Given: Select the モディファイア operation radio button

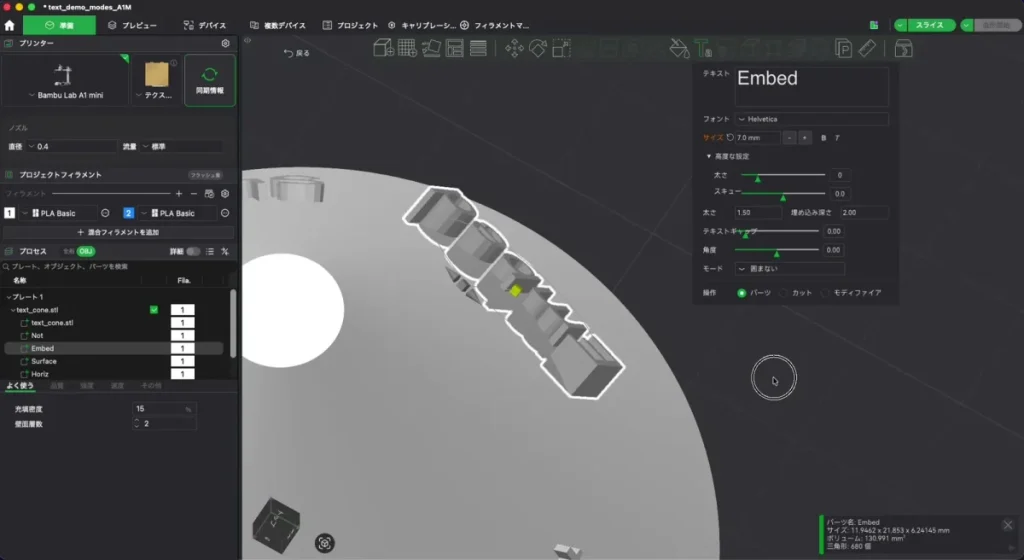Looking at the screenshot, I should (x=825, y=293).
